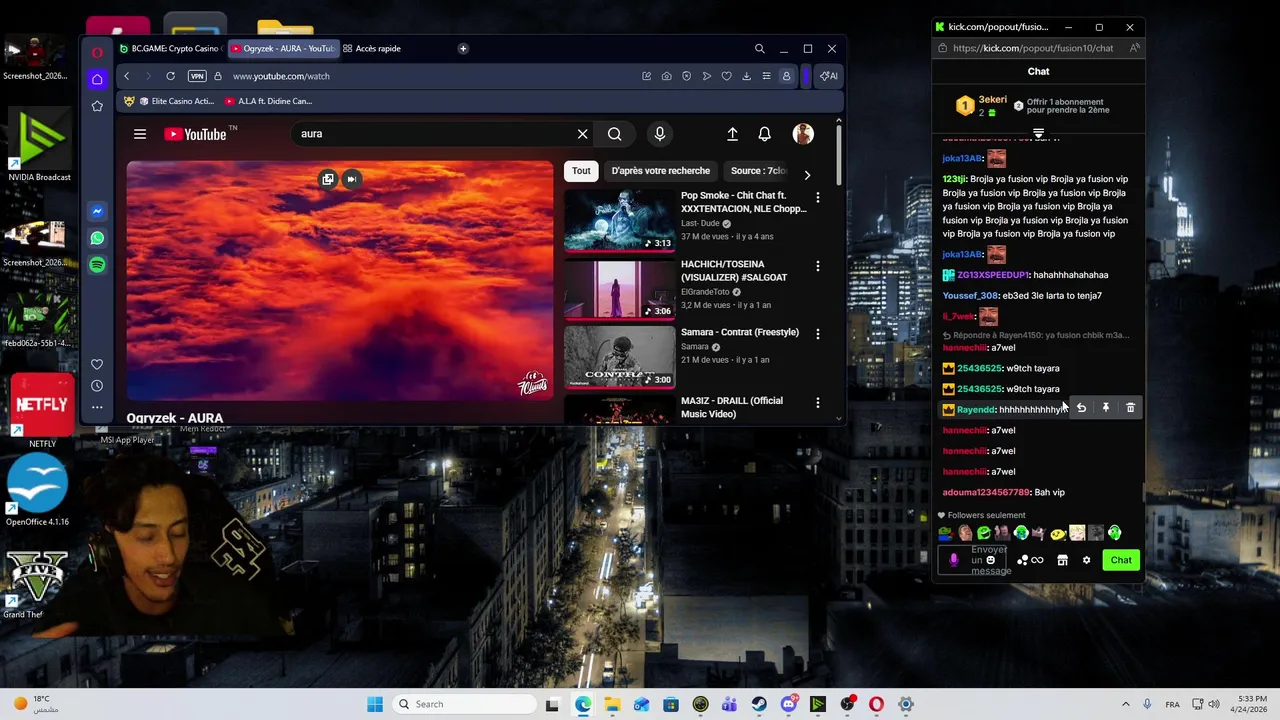The width and height of the screenshot is (1280, 720).
Task: Open Opera sidebar three-dots menu
Action: 97,407
